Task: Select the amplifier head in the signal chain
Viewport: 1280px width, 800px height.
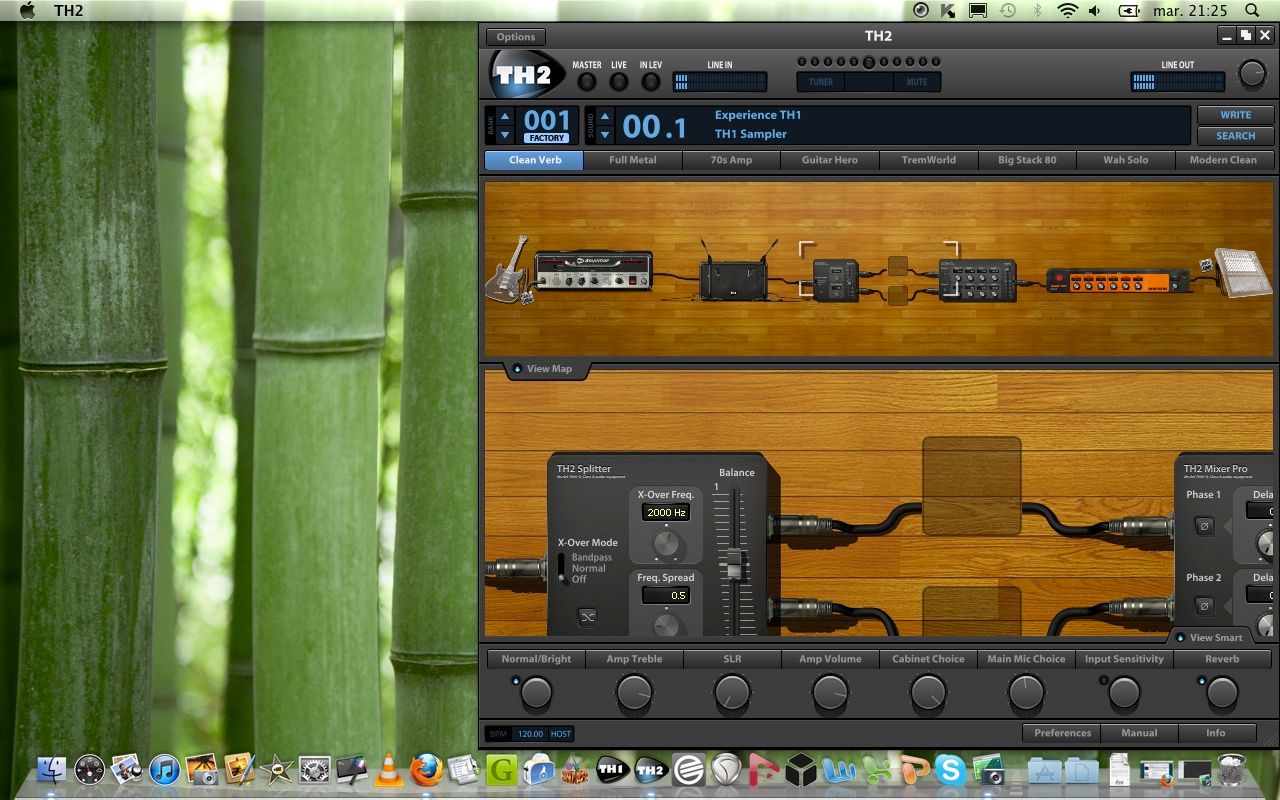Action: tap(593, 271)
